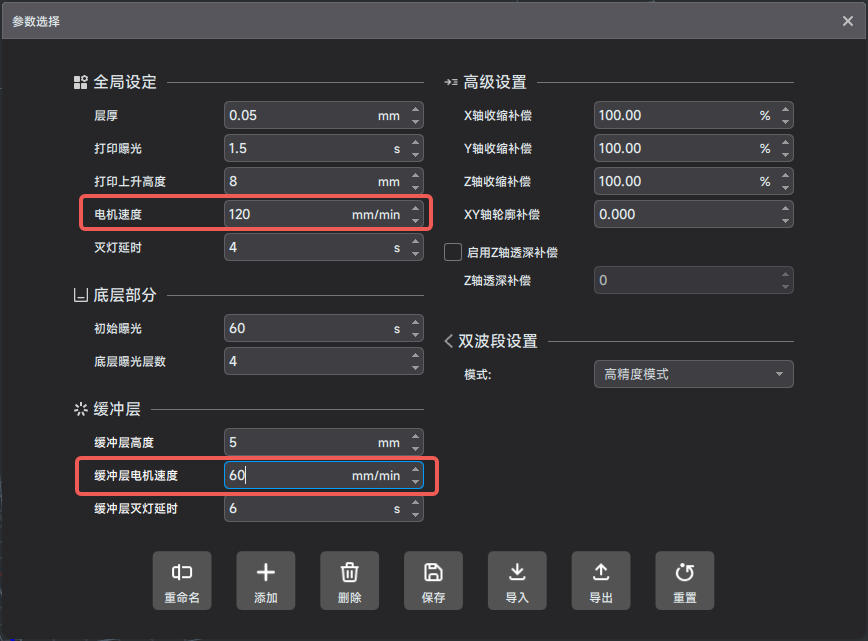Image resolution: width=868 pixels, height=641 pixels.
Task: Increase 层厚 with its up arrow
Action: click(x=416, y=110)
